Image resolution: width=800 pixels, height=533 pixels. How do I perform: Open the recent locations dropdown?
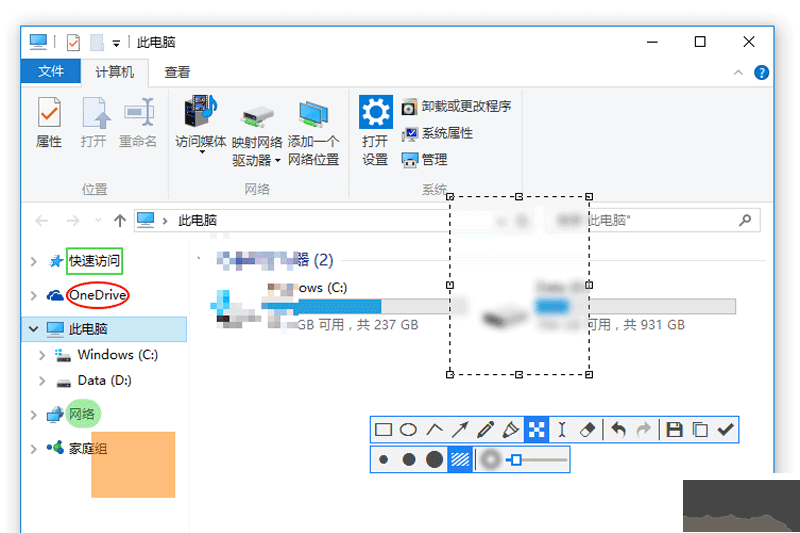(98, 220)
